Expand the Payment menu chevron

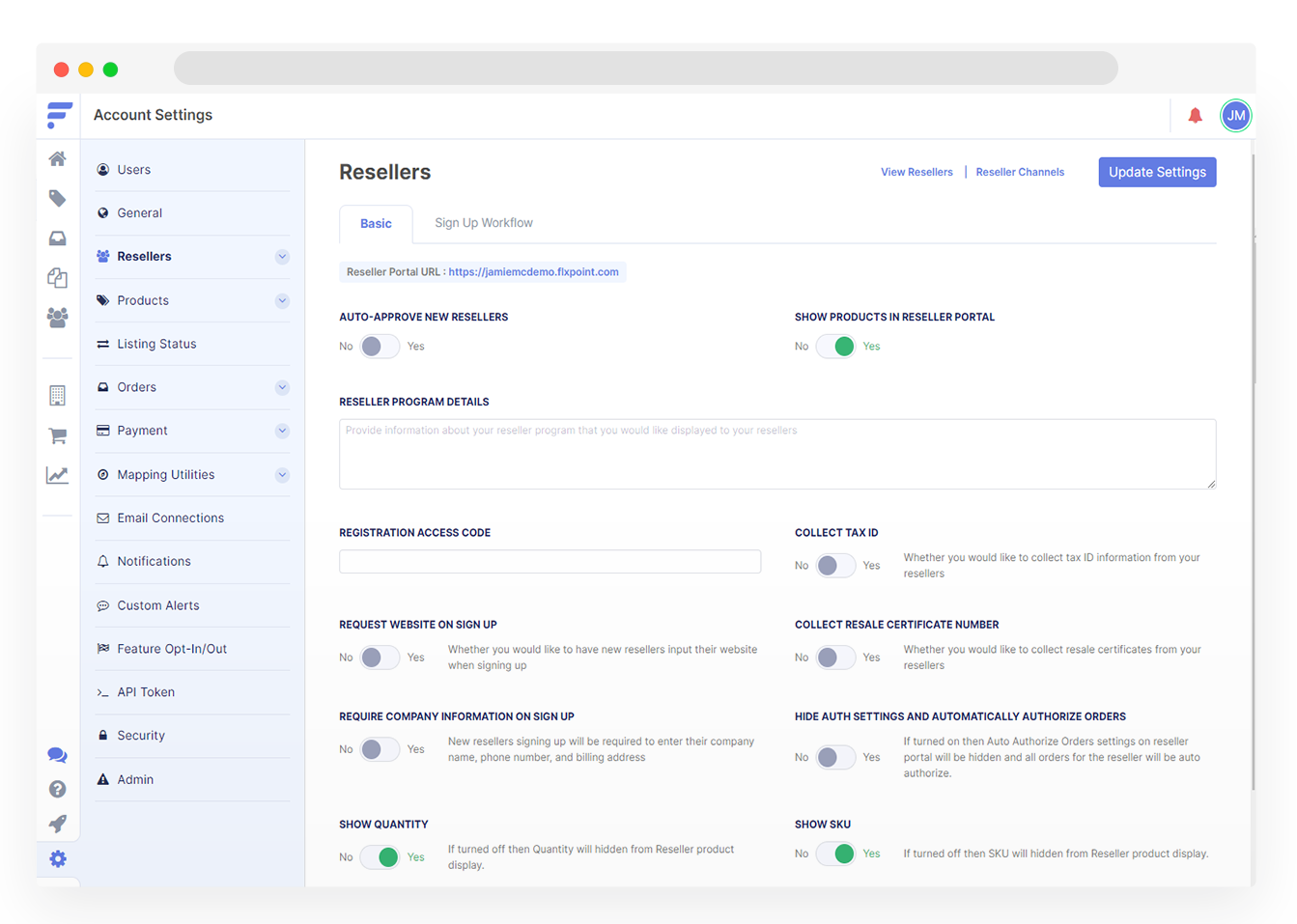click(282, 432)
